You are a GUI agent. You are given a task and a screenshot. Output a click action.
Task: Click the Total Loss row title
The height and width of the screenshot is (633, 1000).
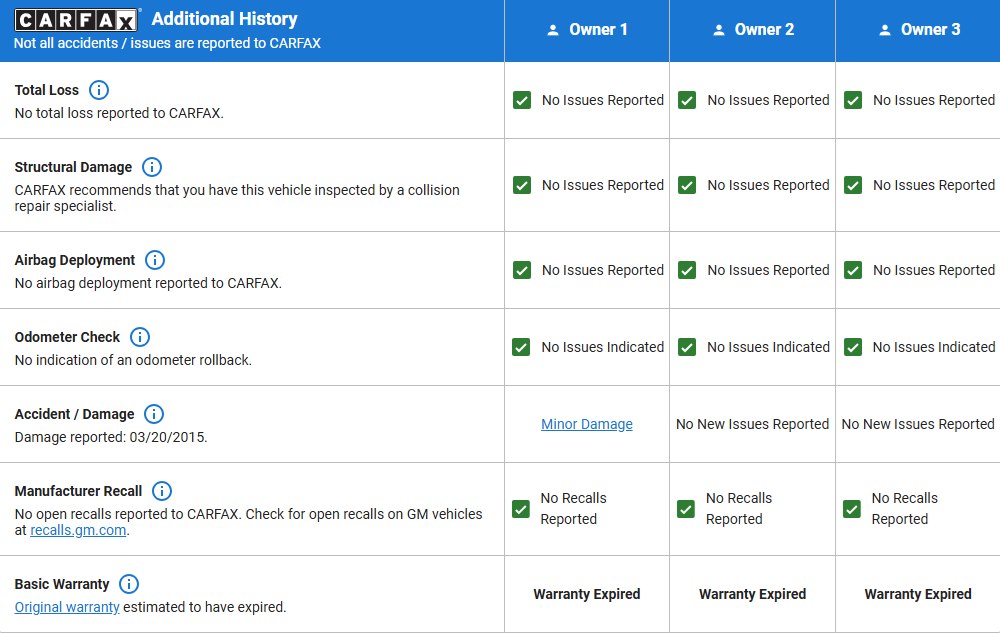pos(47,90)
